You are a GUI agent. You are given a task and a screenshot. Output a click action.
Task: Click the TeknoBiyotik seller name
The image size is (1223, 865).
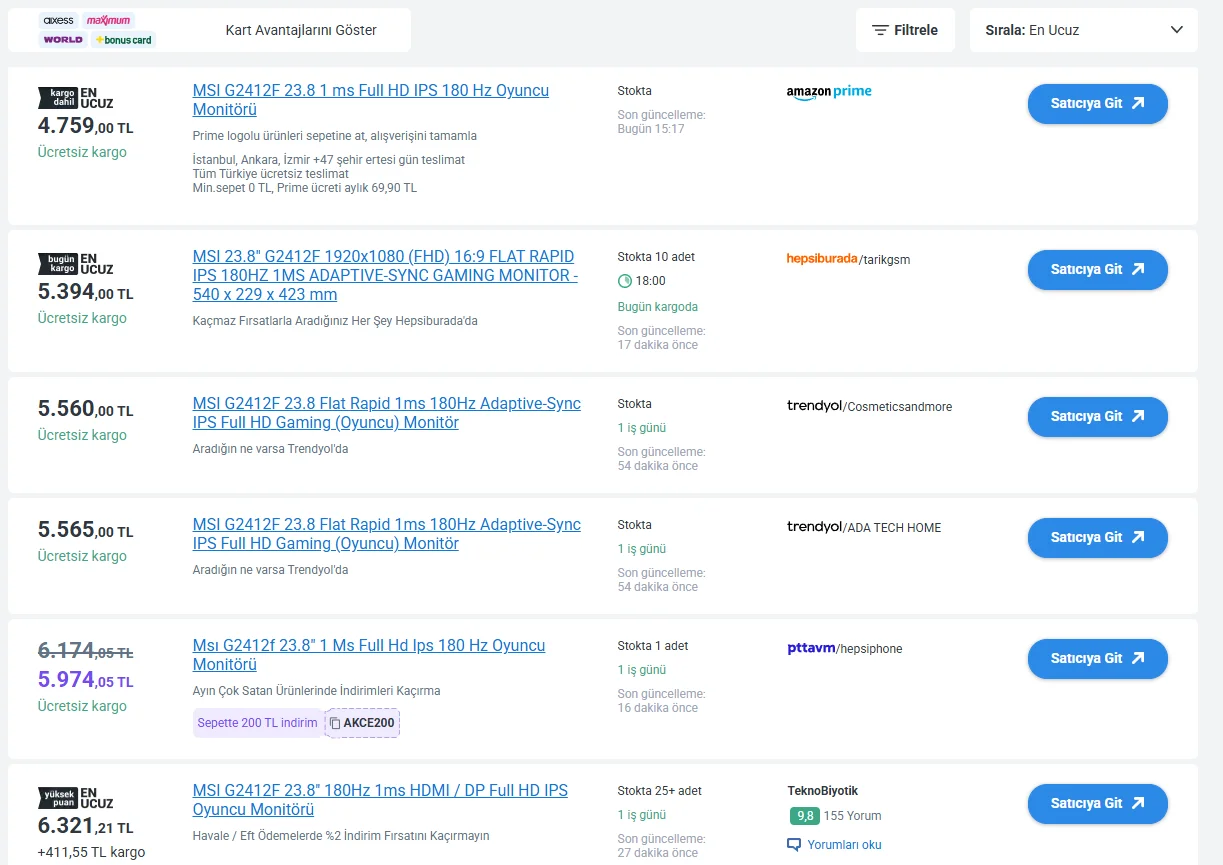coord(822,791)
